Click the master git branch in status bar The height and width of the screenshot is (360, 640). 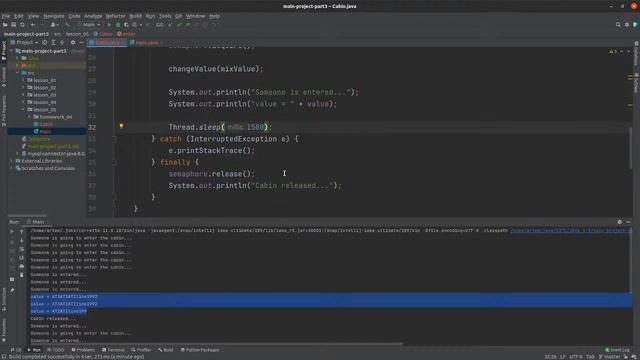tap(609, 357)
